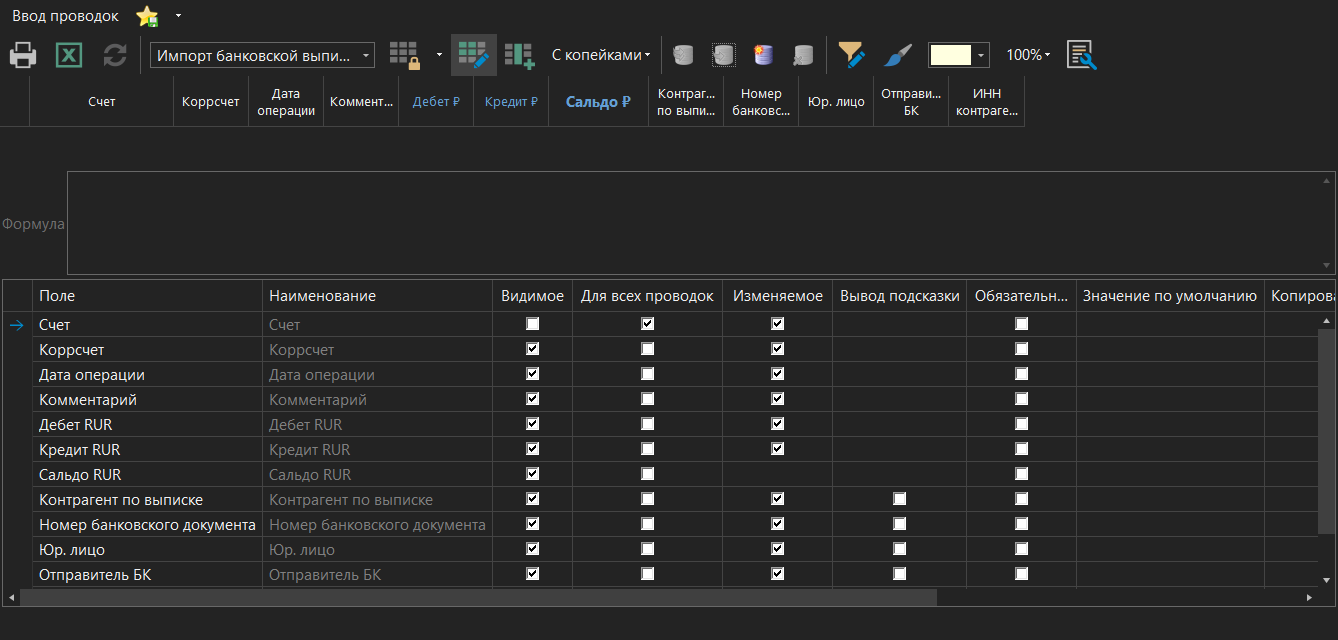
Task: Toggle the grid edit pencil icon
Action: tap(473, 55)
